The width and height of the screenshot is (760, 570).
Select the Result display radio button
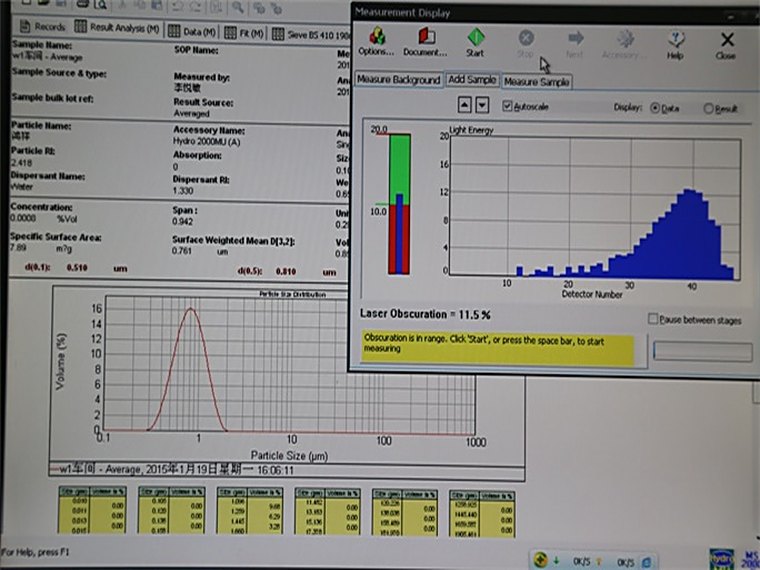[708, 109]
